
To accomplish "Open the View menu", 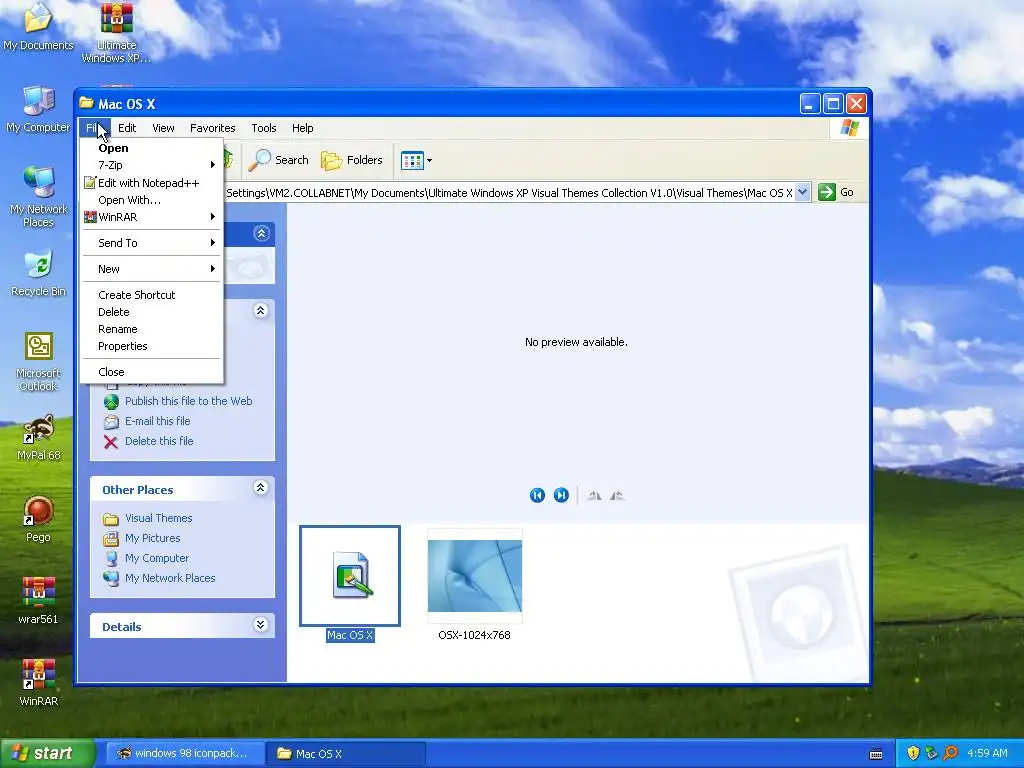I will (x=163, y=128).
